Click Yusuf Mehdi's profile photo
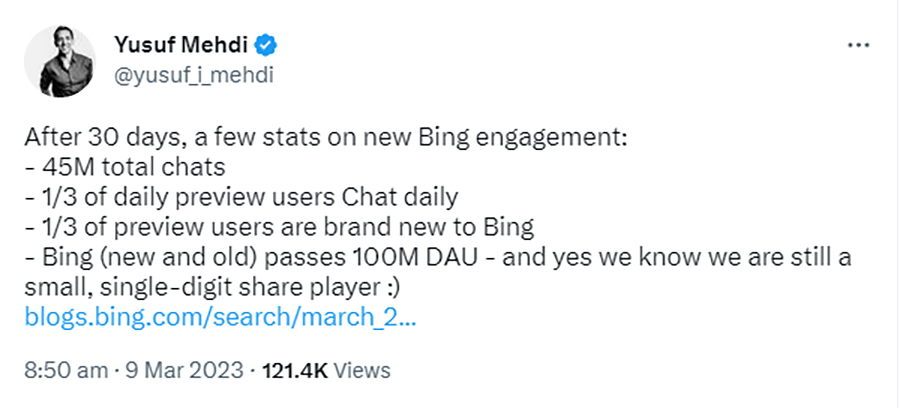This screenshot has height=408, width=900. pos(59,61)
